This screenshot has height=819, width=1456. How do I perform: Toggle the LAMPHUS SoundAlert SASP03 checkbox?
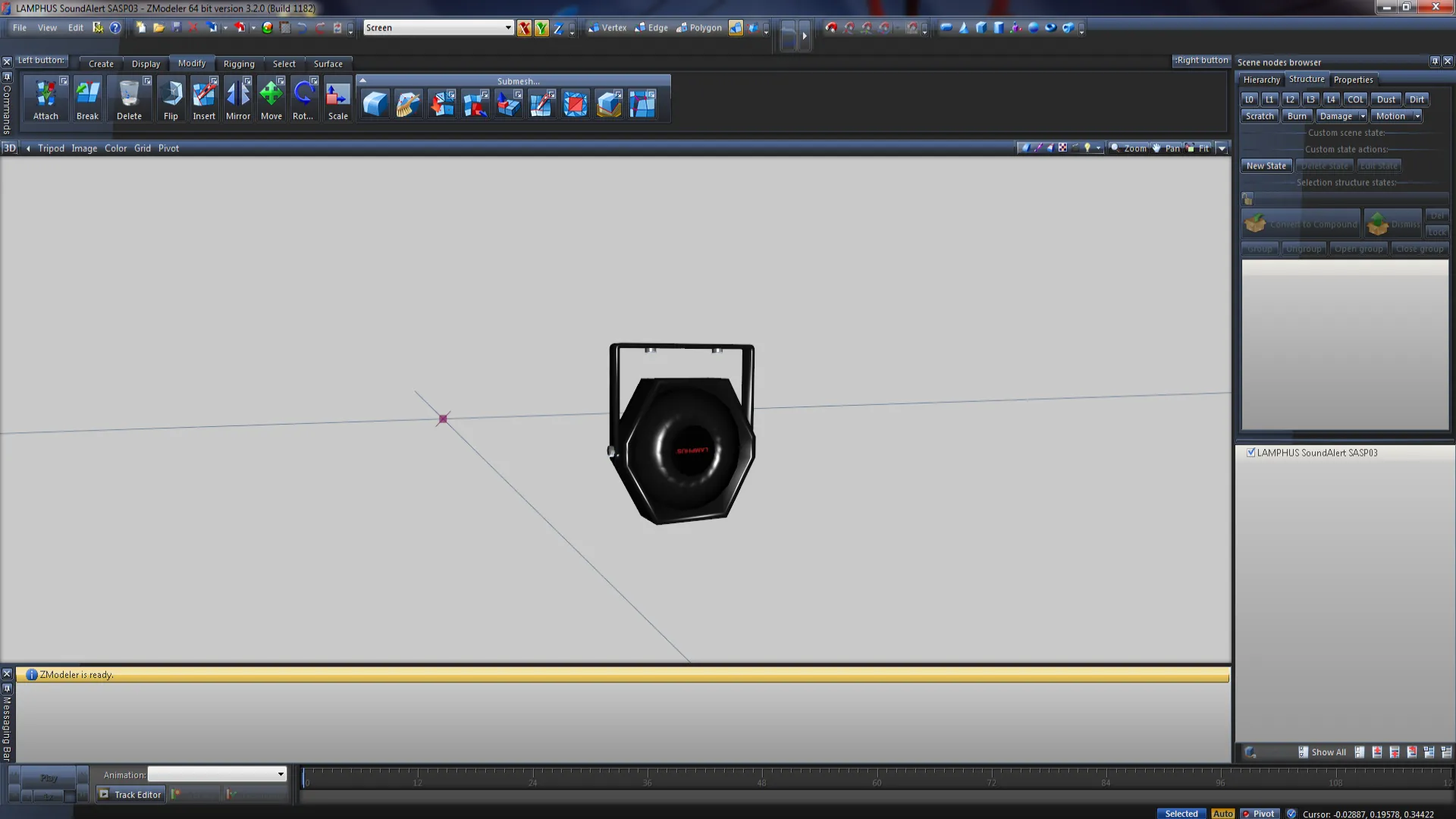[1251, 453]
